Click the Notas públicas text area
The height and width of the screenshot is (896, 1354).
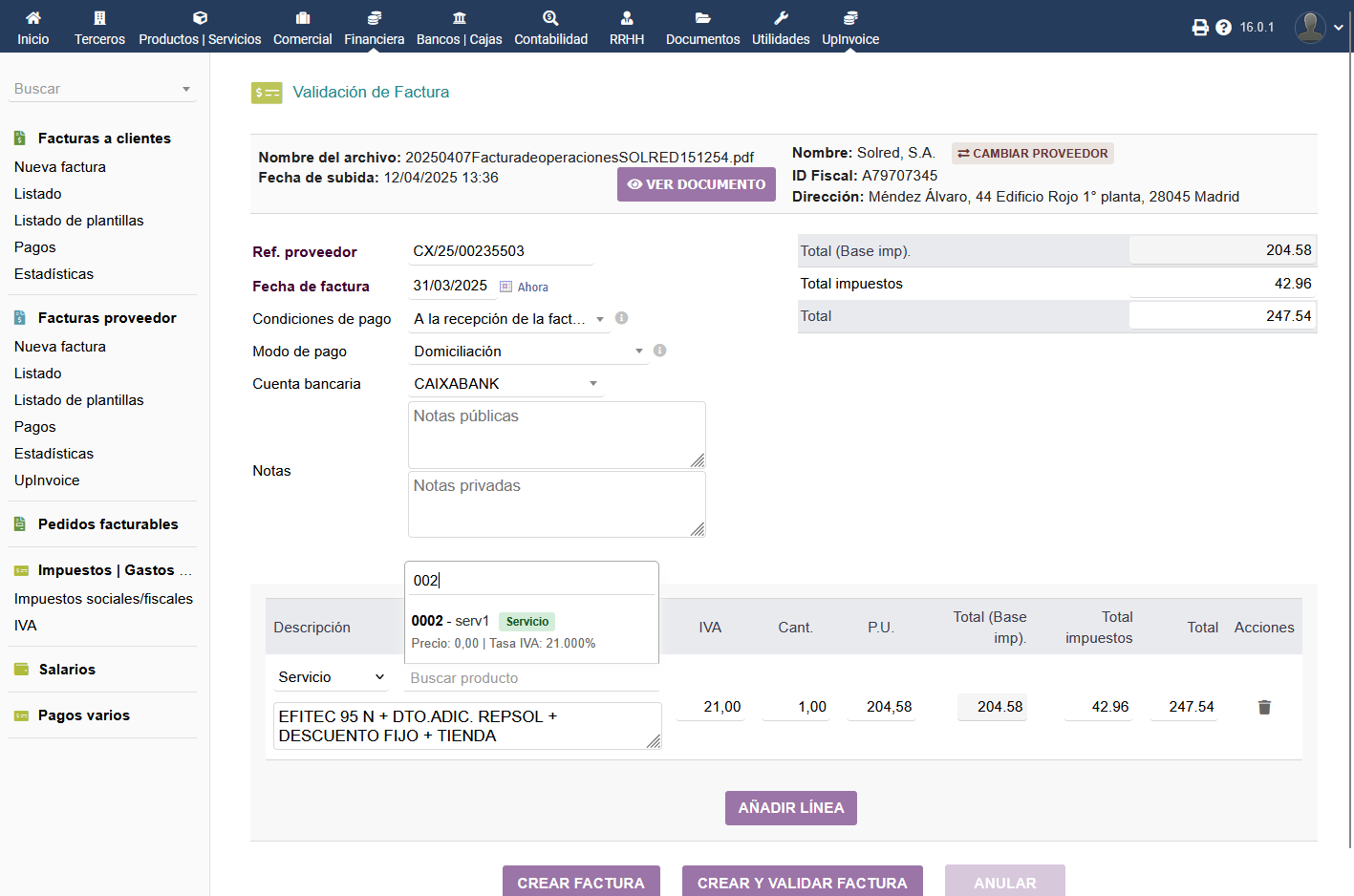coord(556,435)
